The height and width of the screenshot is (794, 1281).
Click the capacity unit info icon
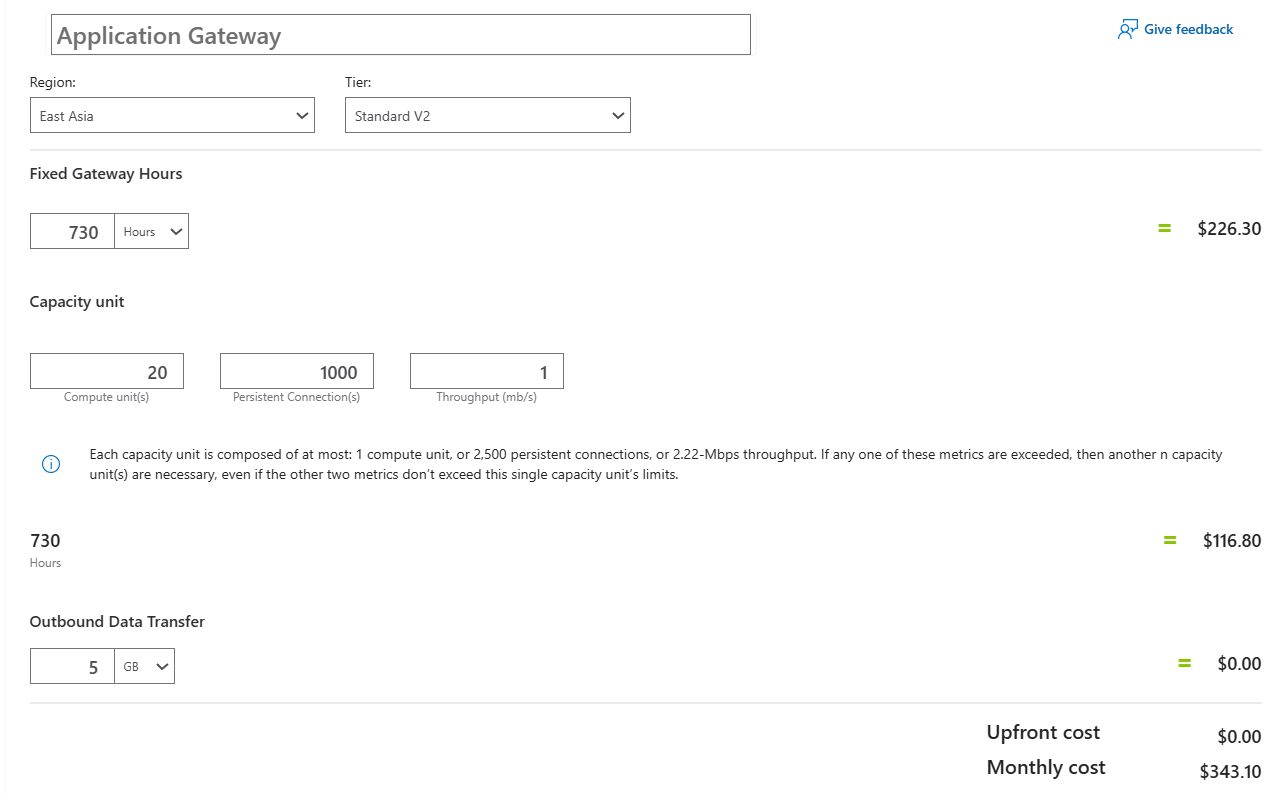51,464
